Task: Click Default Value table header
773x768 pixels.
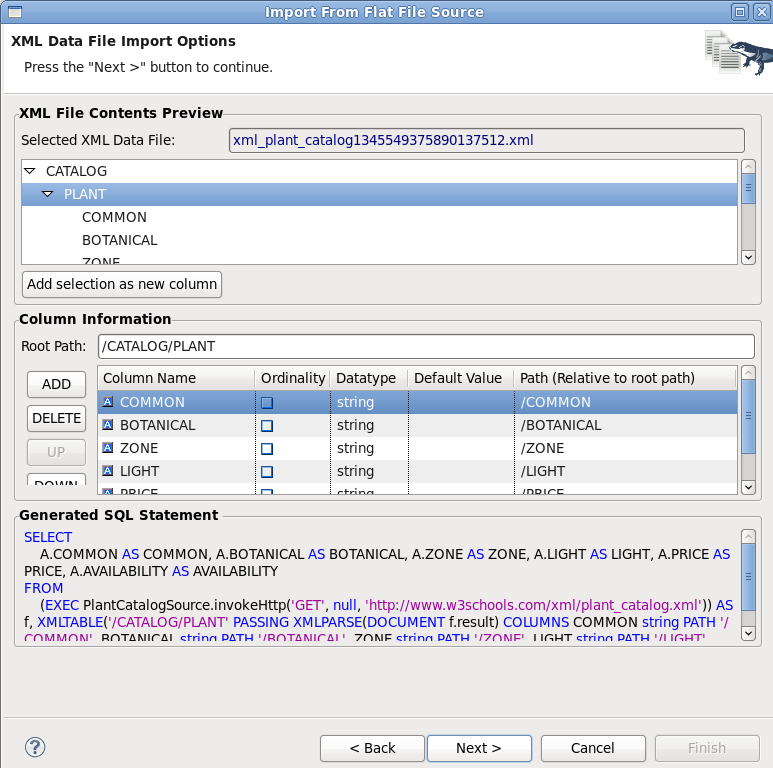Action: 460,378
